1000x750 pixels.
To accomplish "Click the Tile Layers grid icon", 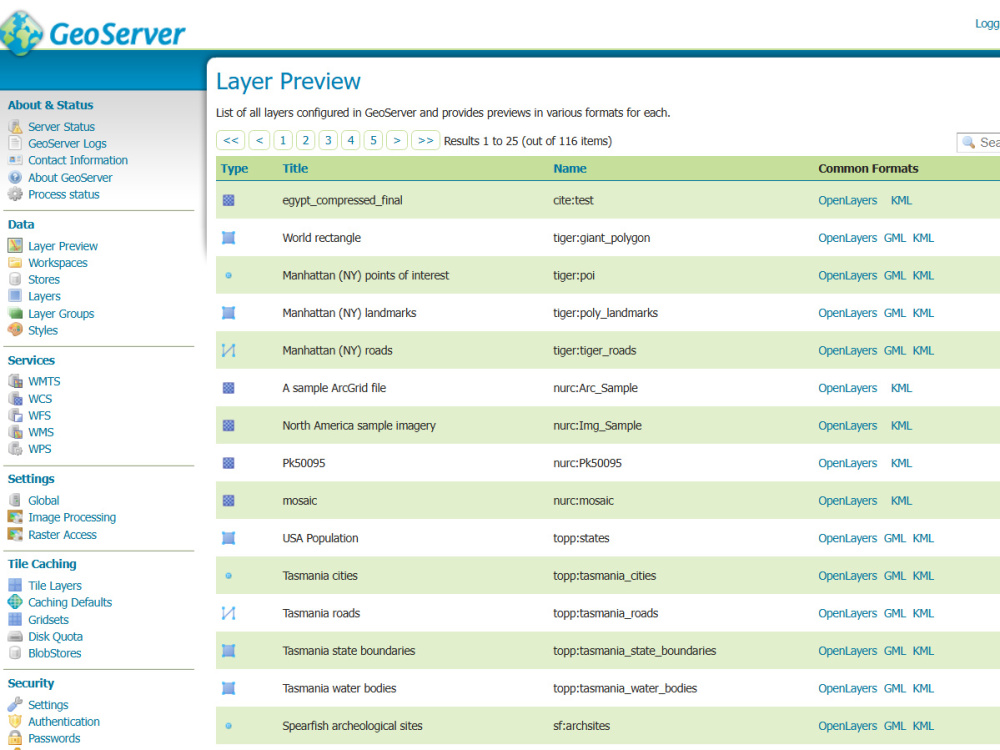I will click(x=15, y=585).
